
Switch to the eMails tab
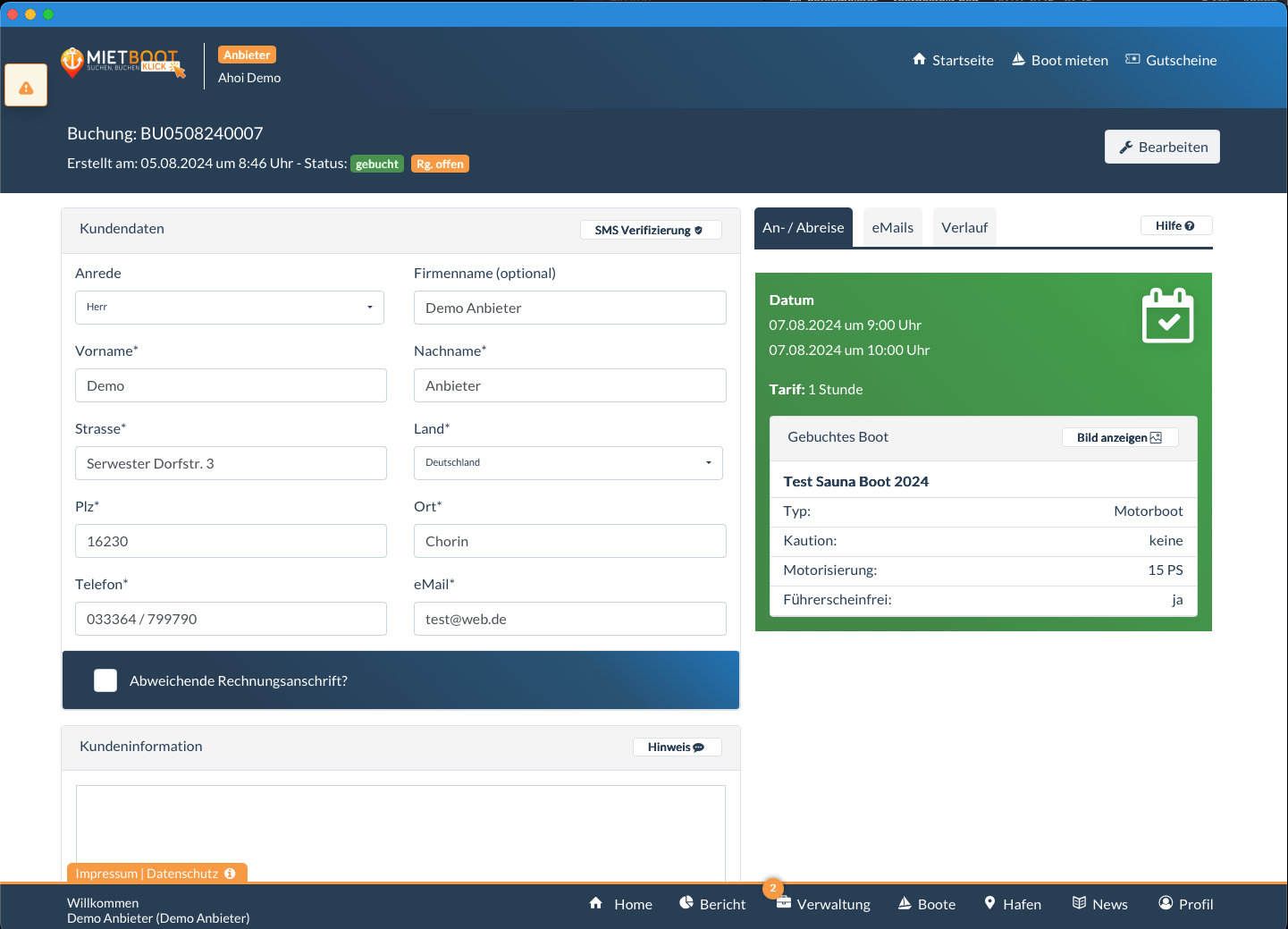click(892, 228)
